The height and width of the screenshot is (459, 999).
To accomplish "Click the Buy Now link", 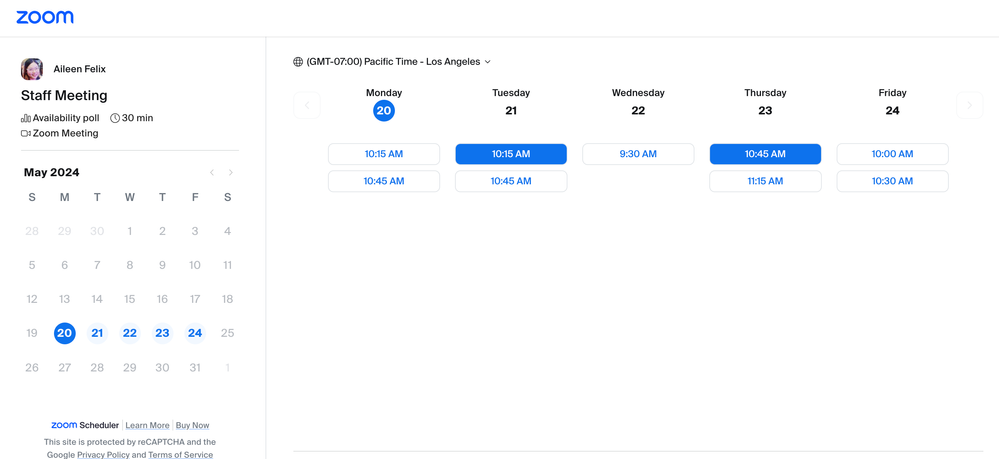I will (x=192, y=425).
